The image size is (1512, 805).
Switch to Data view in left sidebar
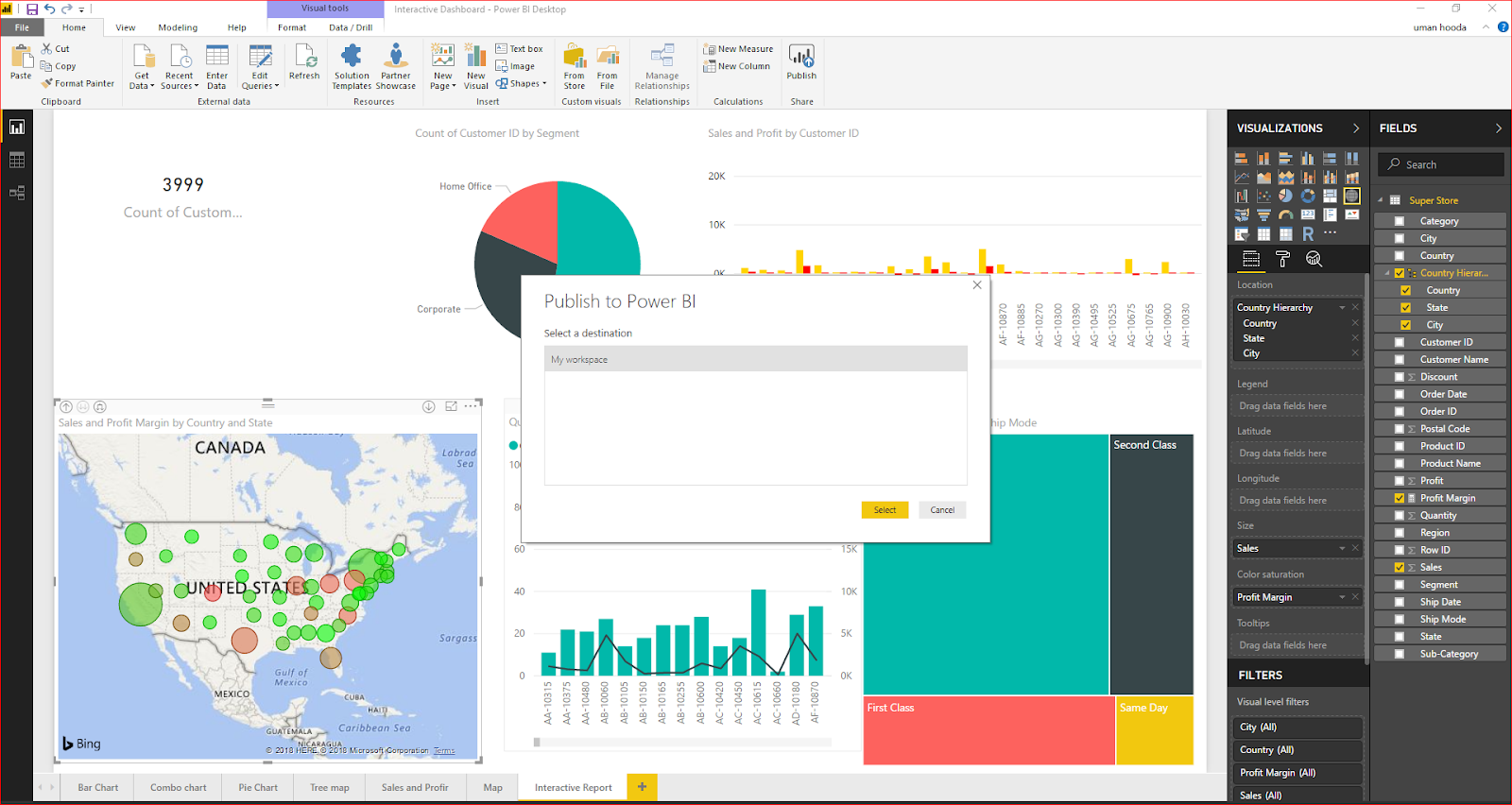[x=17, y=161]
